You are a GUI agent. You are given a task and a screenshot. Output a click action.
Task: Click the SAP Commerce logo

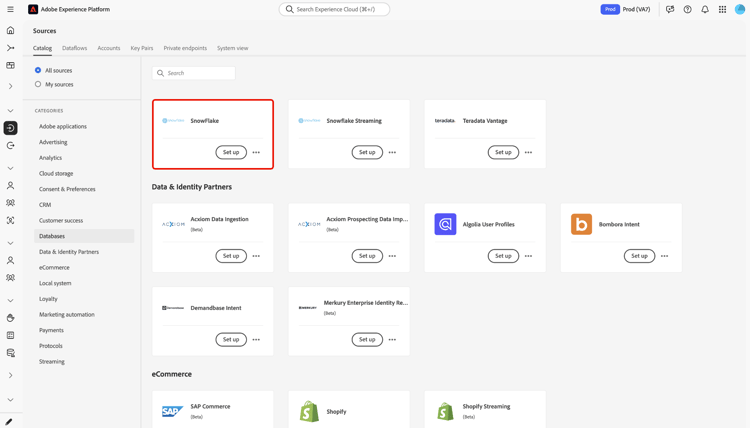click(x=173, y=411)
